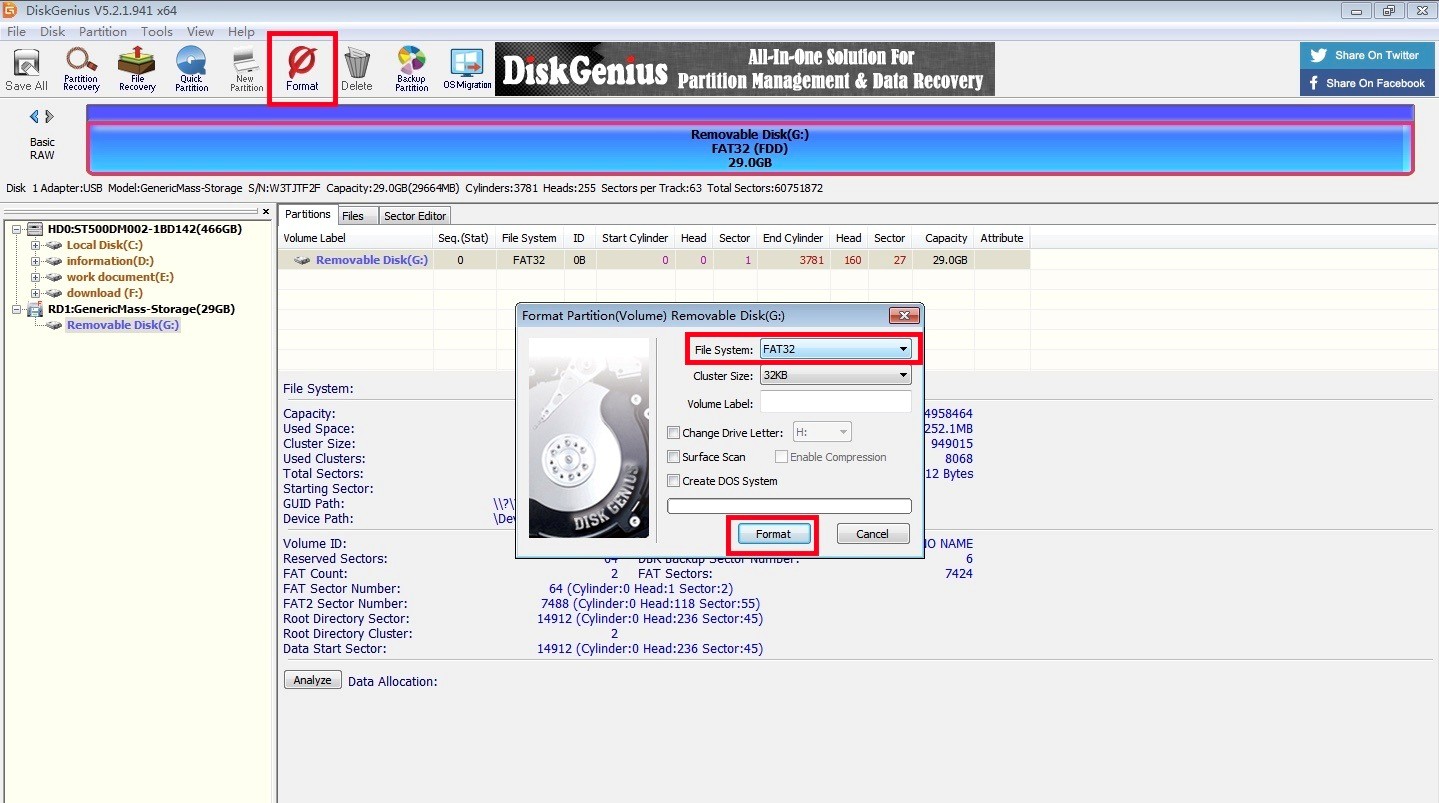Screen dimensions: 1439x803
Task: Click the Volume Label column header
Action: (356, 238)
